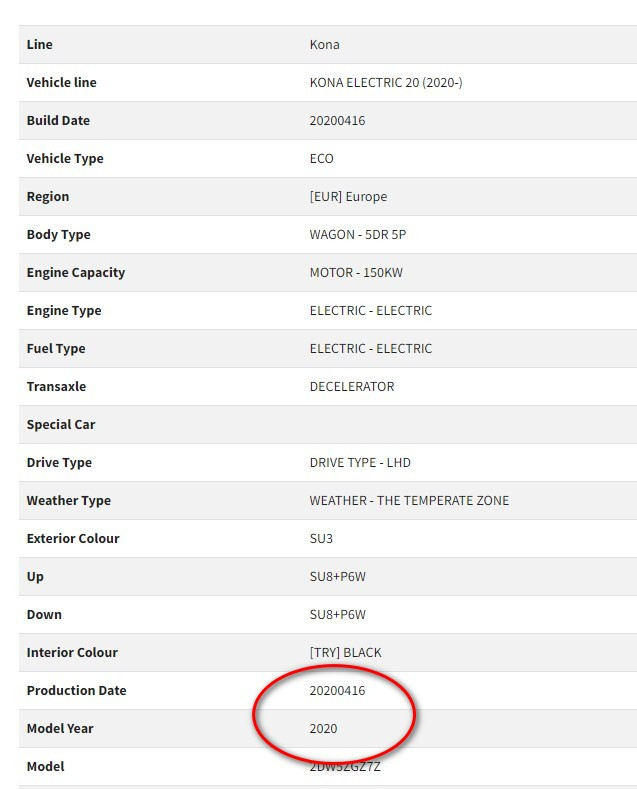Click "WEATHER - THE TEMPERATE ZONE" value
This screenshot has width=637, height=789.
[x=409, y=500]
